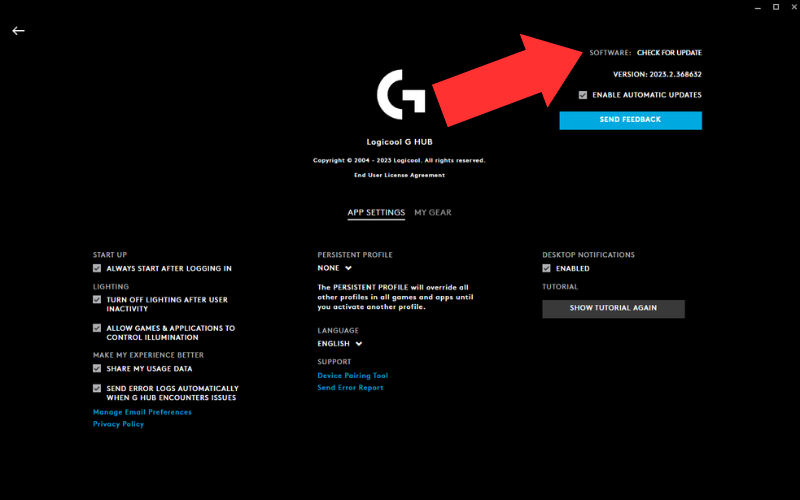Open the Privacy Policy link
Image resolution: width=800 pixels, height=500 pixels.
[x=118, y=424]
